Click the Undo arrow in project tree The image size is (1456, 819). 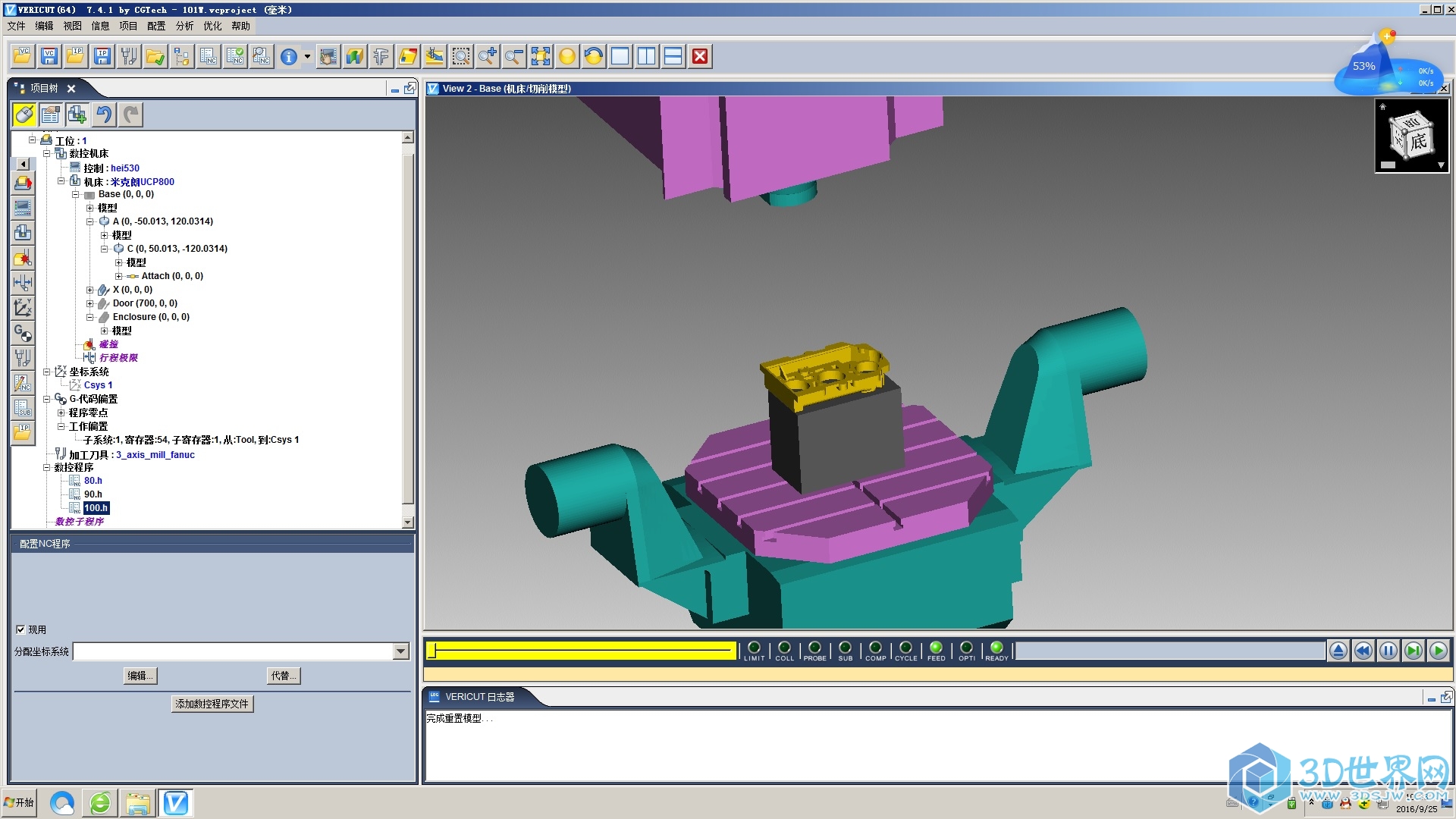coord(104,115)
